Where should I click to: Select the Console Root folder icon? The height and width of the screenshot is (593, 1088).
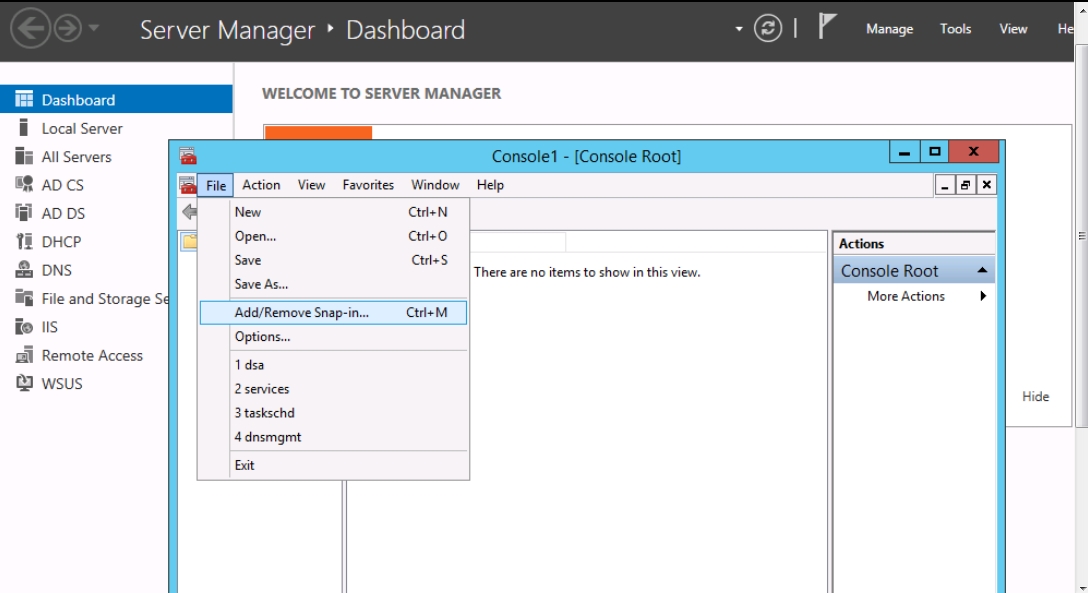click(x=189, y=241)
